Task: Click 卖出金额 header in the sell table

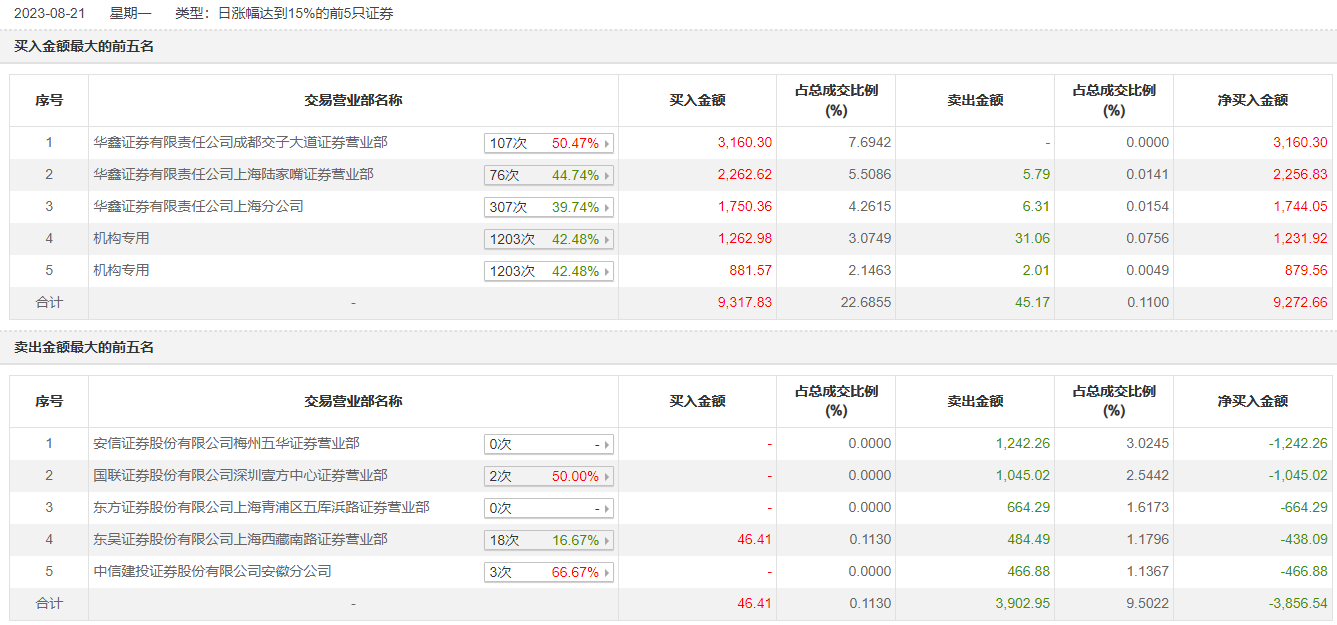Action: point(975,401)
